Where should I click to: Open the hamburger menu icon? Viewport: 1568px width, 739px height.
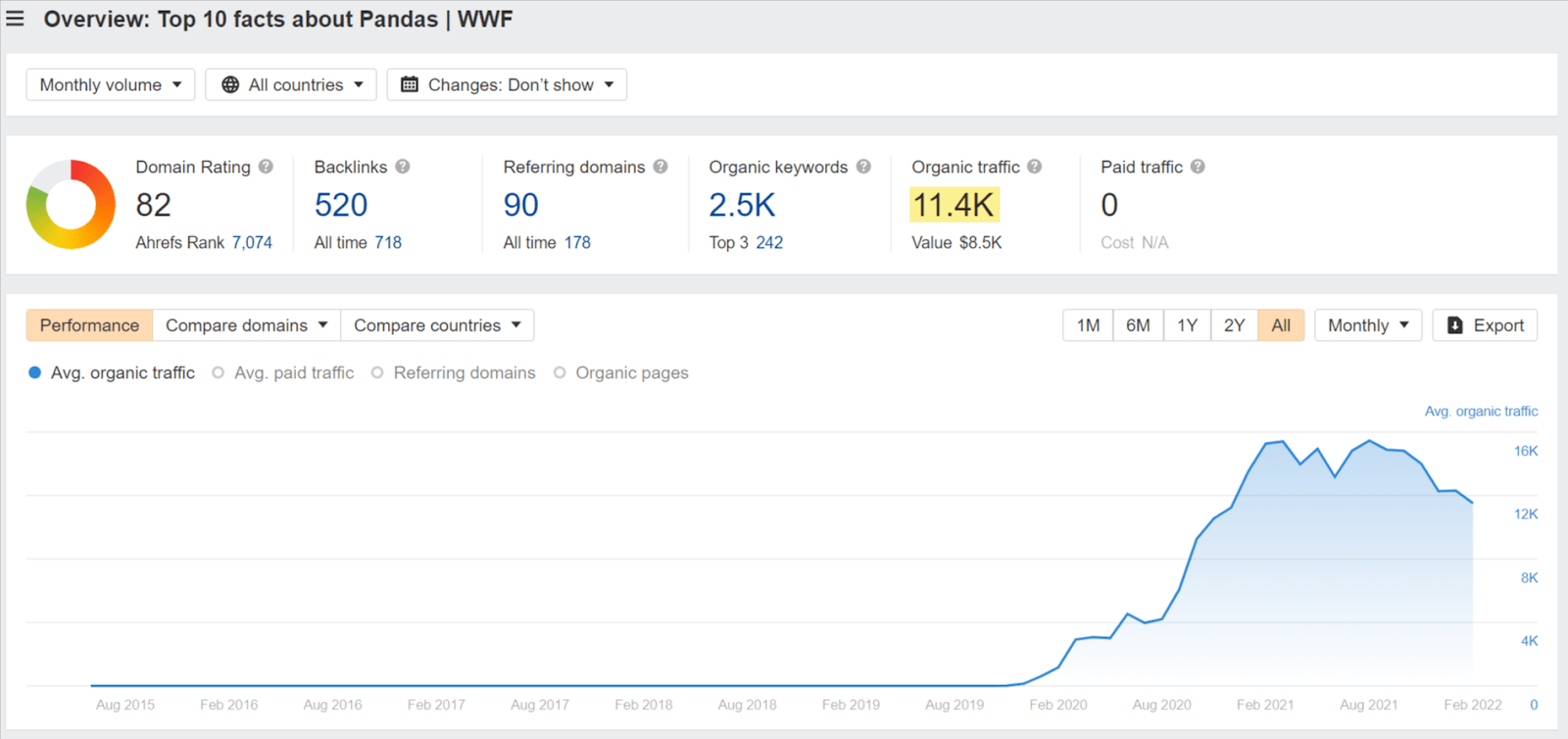(x=16, y=19)
